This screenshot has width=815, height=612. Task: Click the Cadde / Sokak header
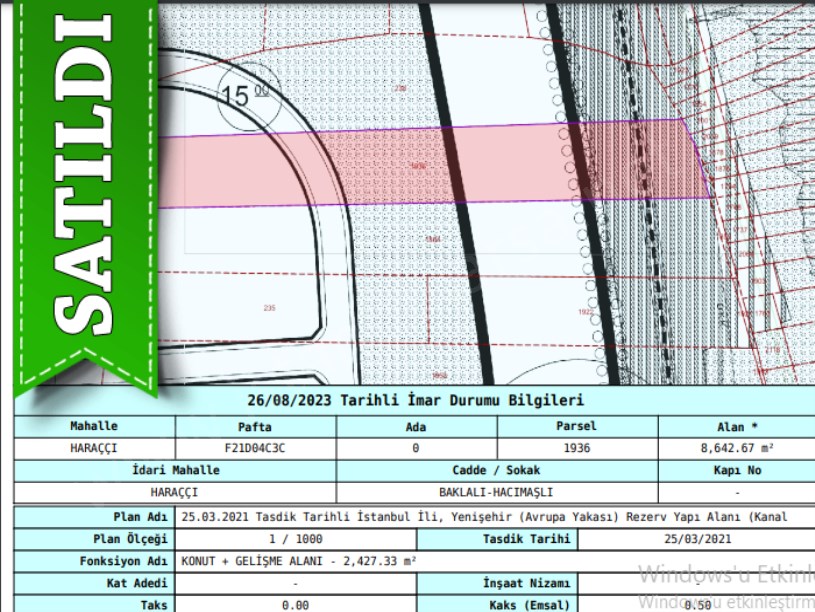pyautogui.click(x=496, y=470)
